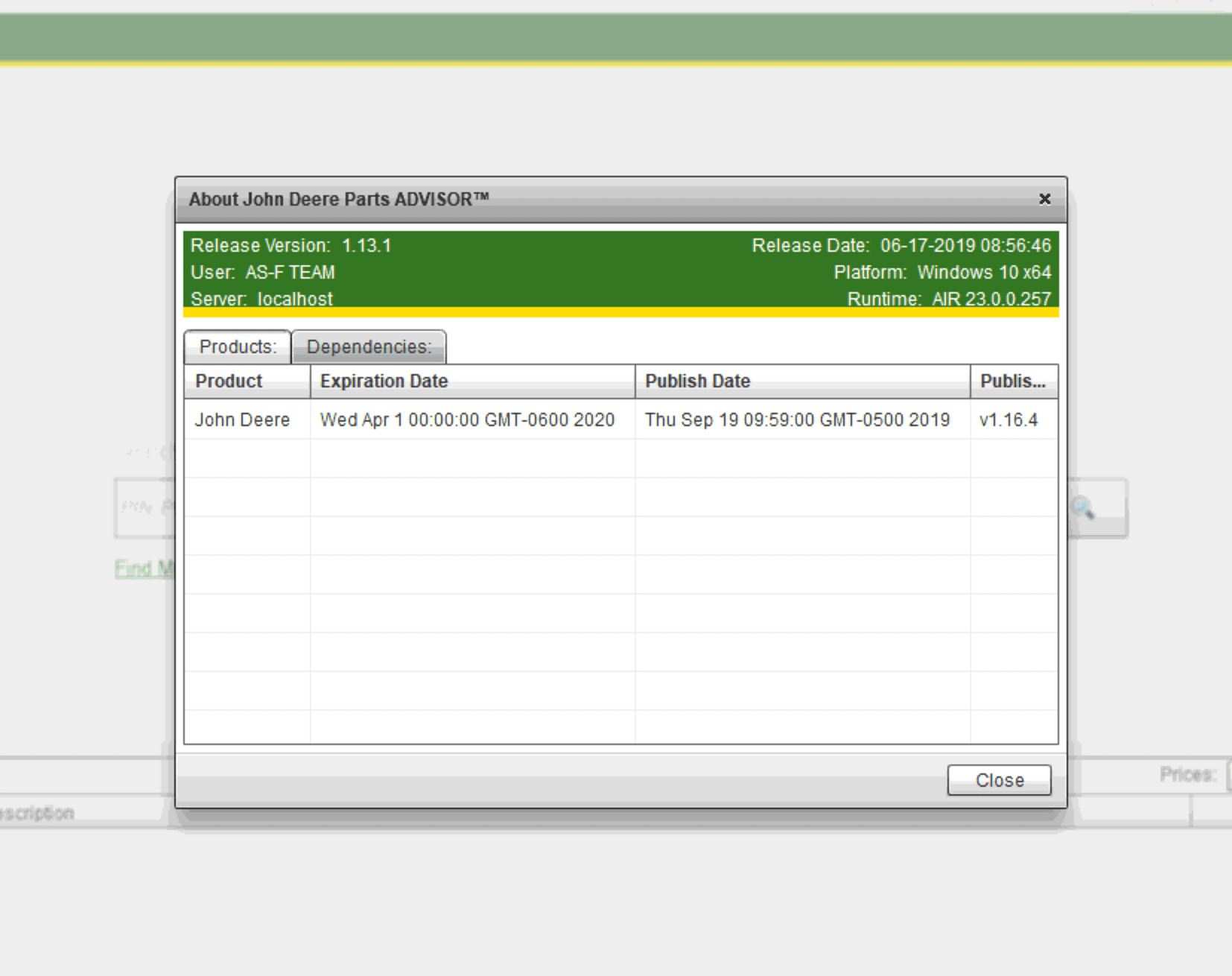This screenshot has width=1232, height=976.
Task: Select the v1.16.4 version cell
Action: 1014,419
